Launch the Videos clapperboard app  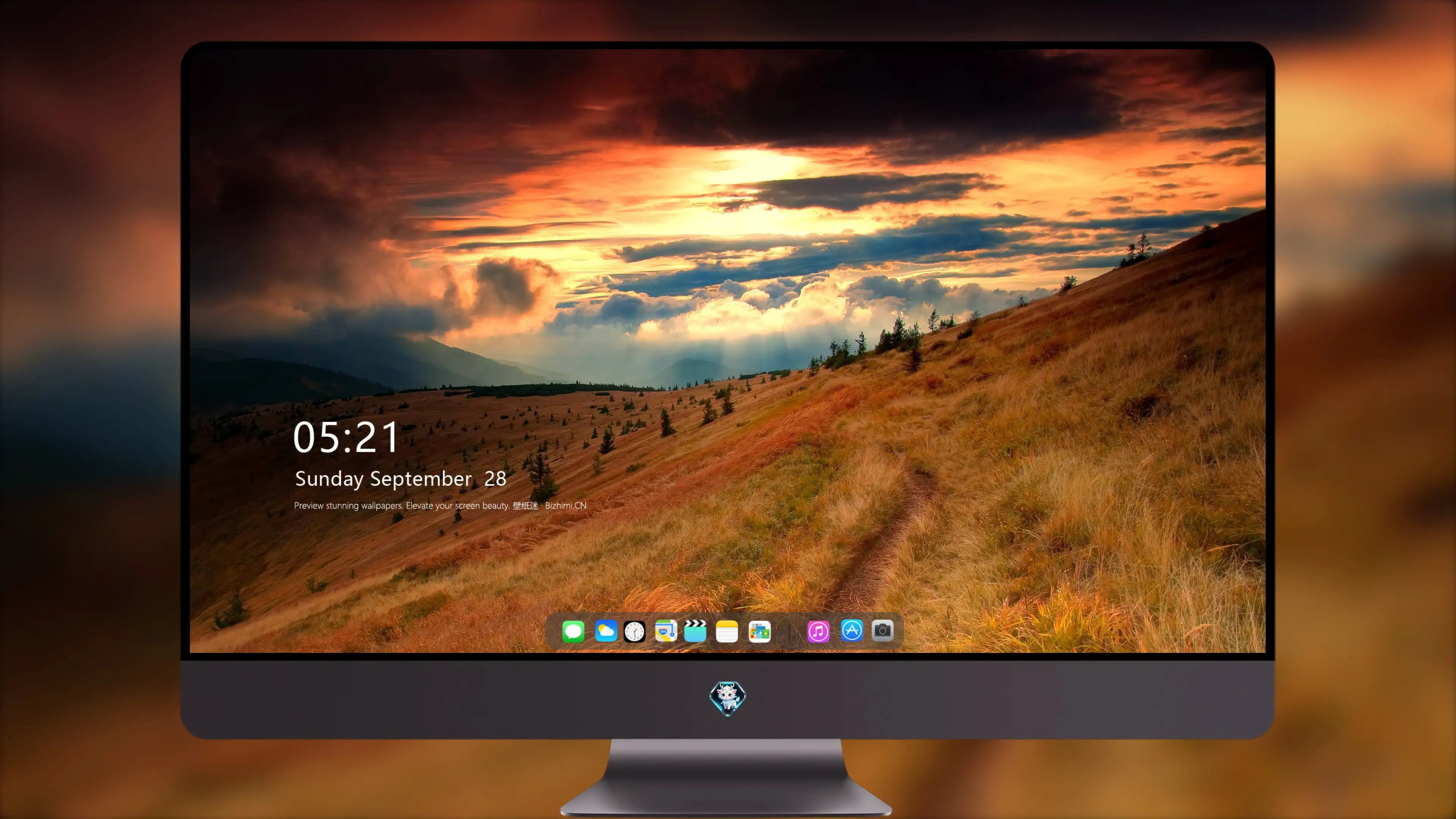pos(695,631)
